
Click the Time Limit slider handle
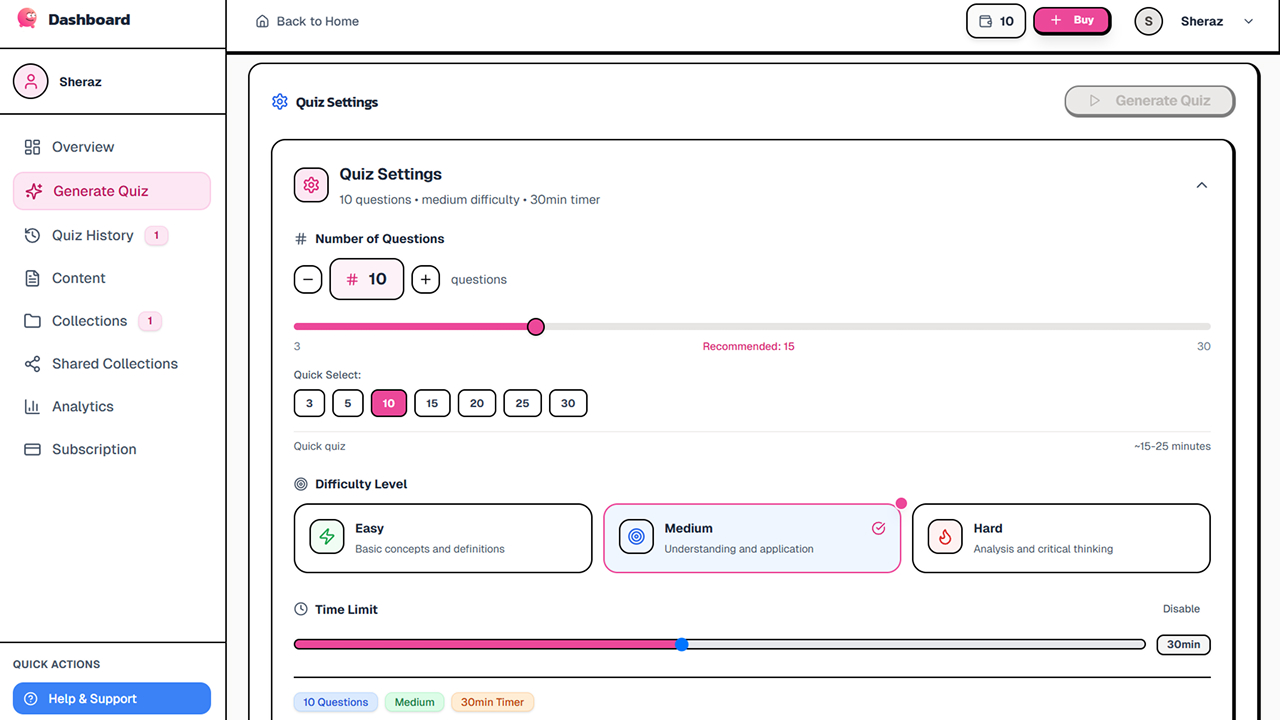point(682,645)
